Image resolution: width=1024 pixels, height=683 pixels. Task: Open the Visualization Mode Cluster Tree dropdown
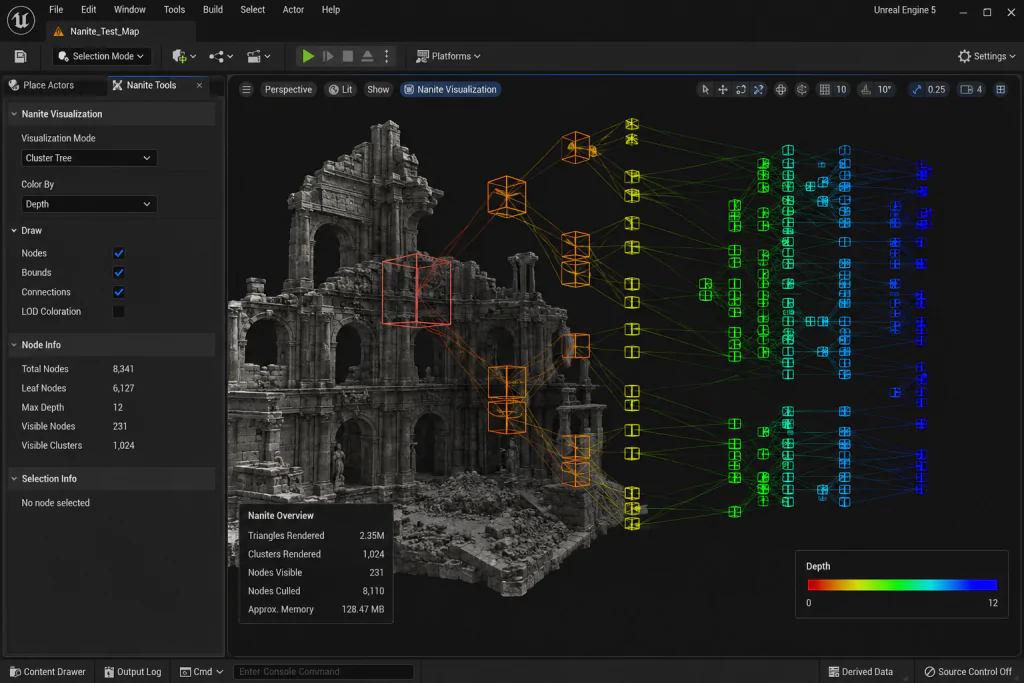click(88, 158)
